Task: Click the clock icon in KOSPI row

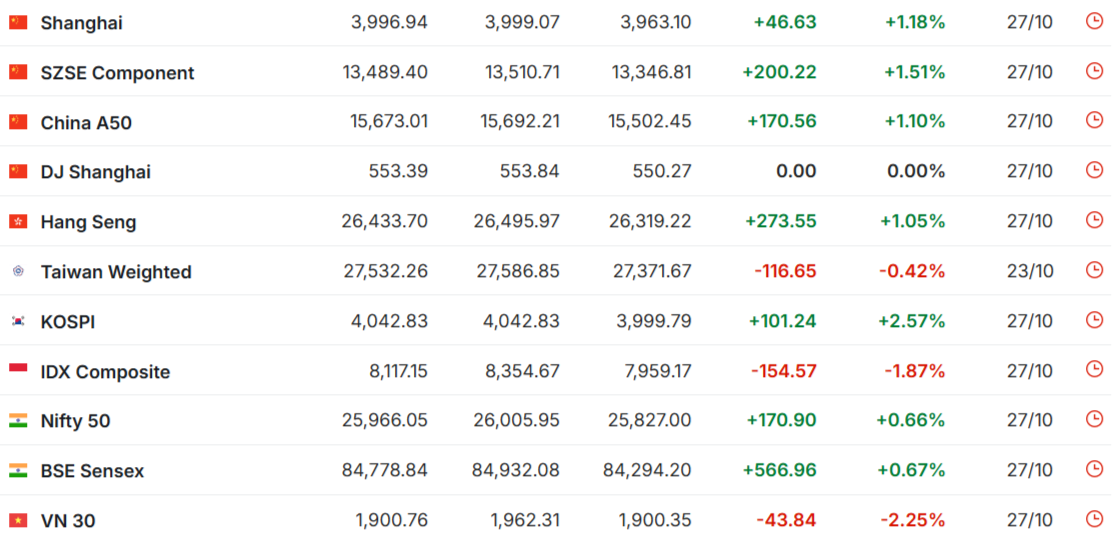Action: point(1094,320)
